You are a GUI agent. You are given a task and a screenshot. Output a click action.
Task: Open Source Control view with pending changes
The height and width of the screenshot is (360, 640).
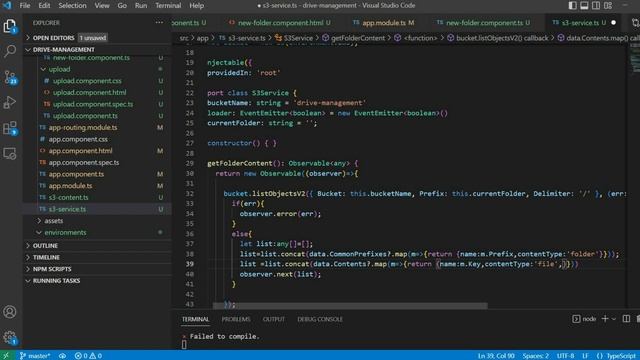coord(10,77)
